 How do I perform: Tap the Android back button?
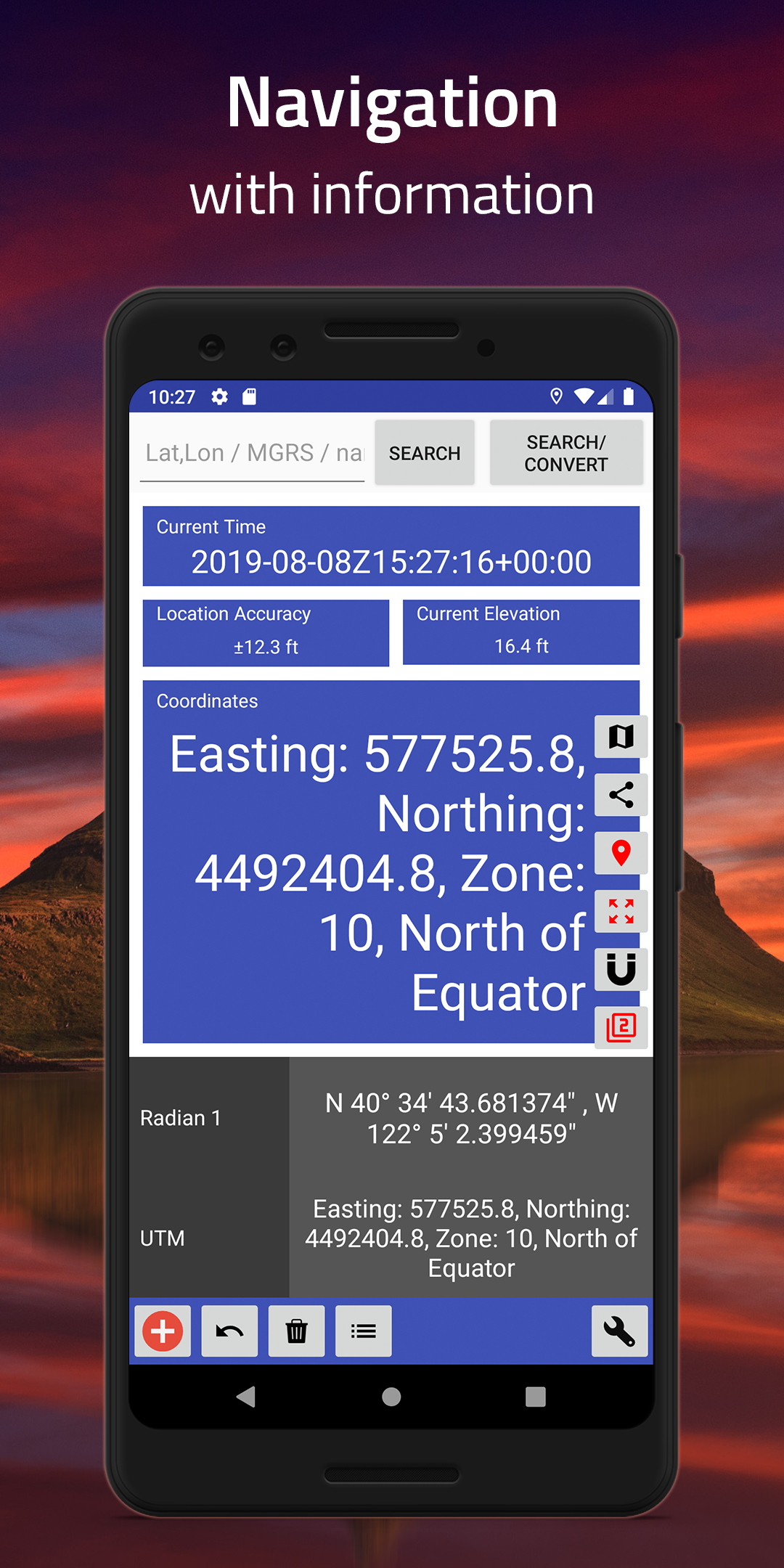(246, 1397)
